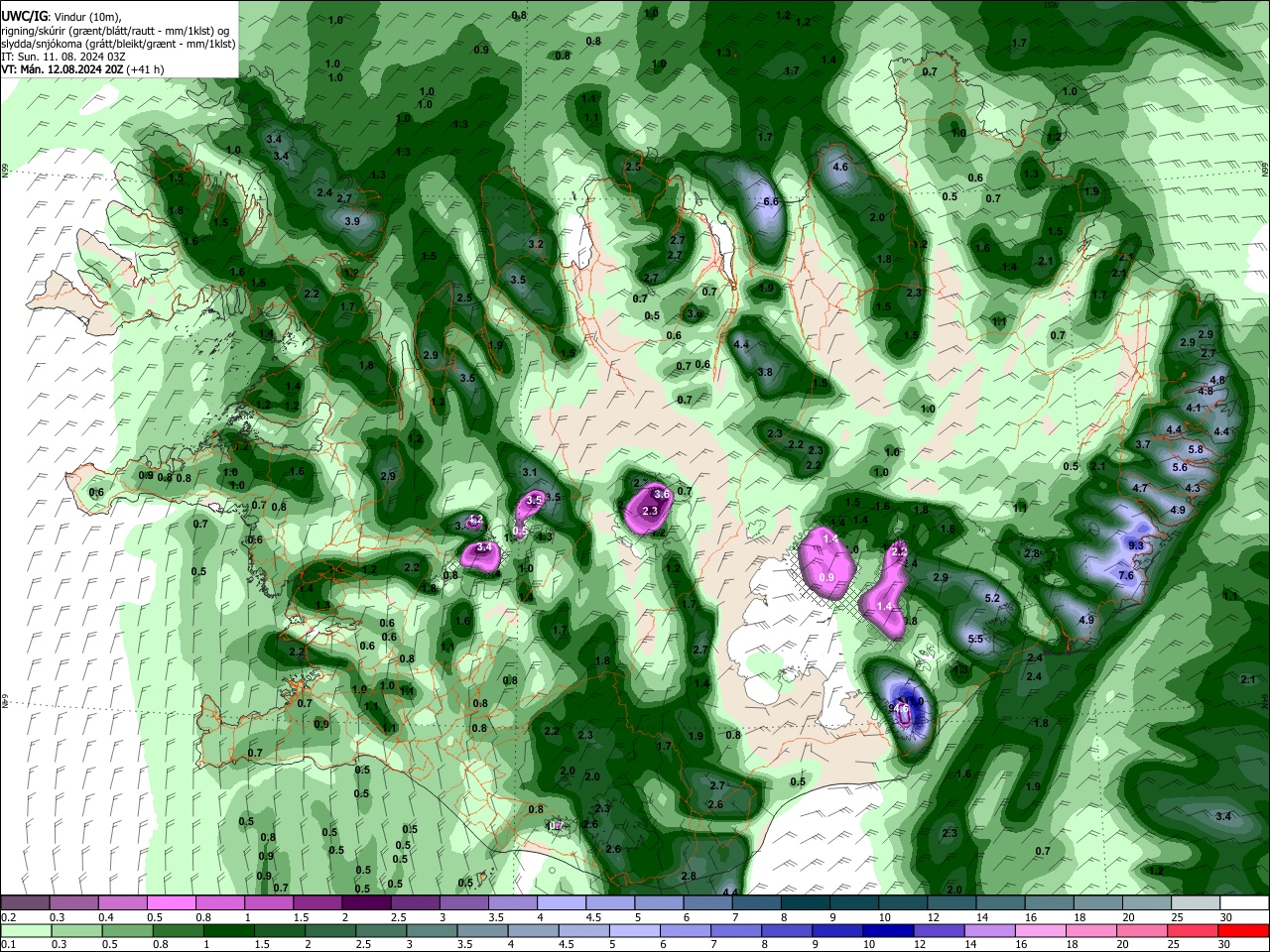Click the 4.7 precipitation value on the map

point(1140,488)
